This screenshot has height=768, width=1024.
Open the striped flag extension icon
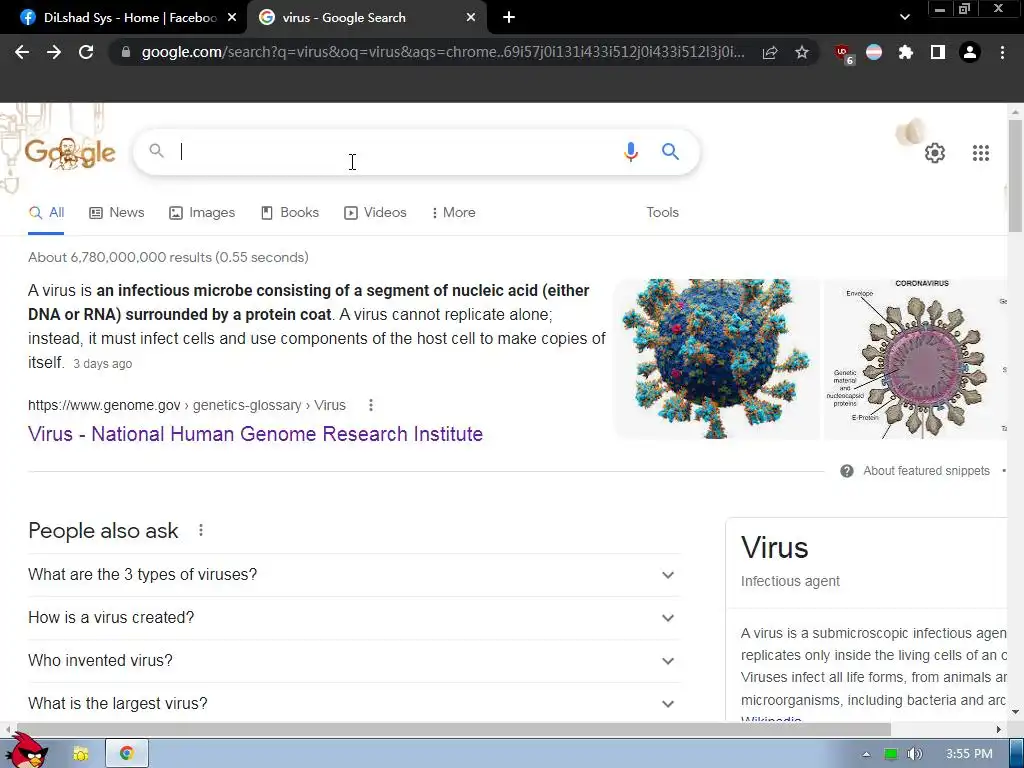[874, 52]
